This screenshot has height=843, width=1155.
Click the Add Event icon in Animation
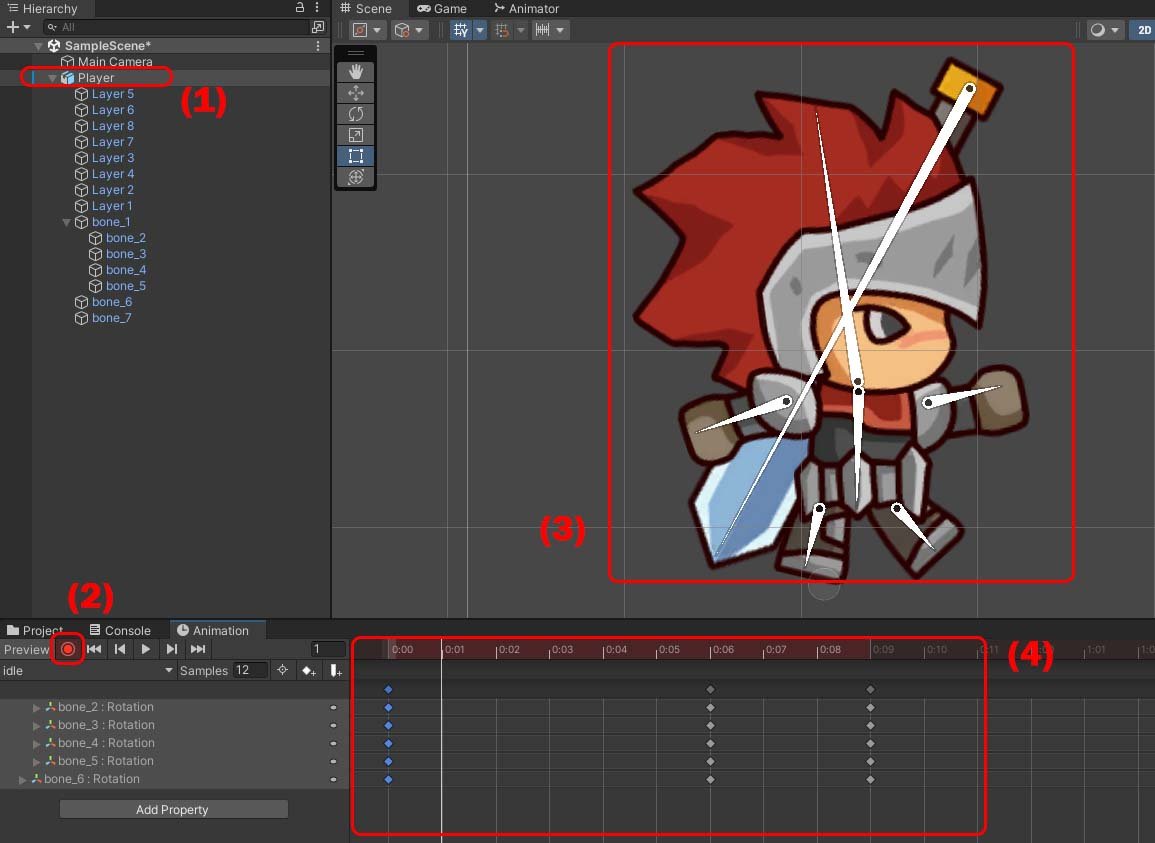[336, 671]
